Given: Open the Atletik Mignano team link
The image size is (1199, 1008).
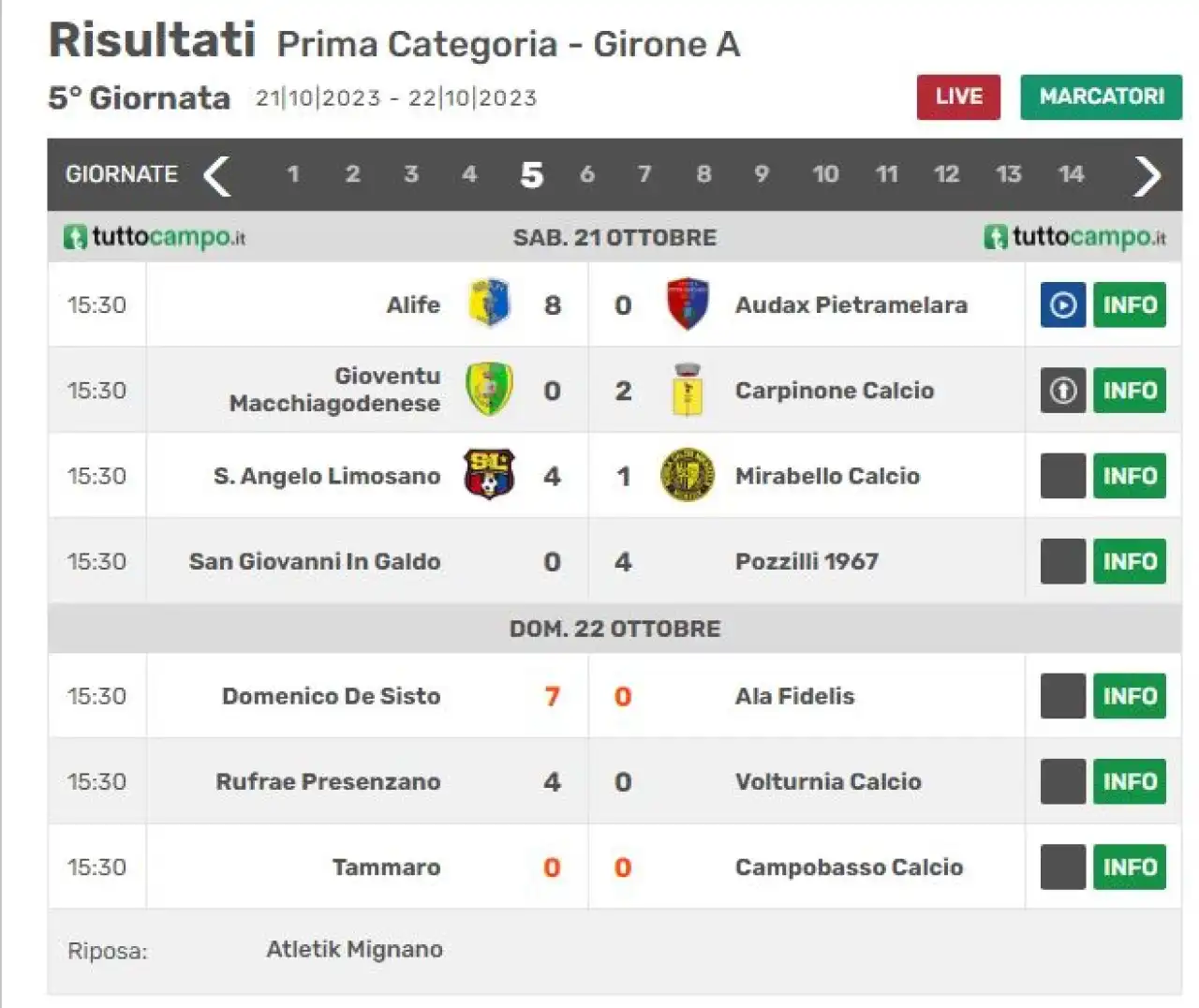Looking at the screenshot, I should pos(354,949).
